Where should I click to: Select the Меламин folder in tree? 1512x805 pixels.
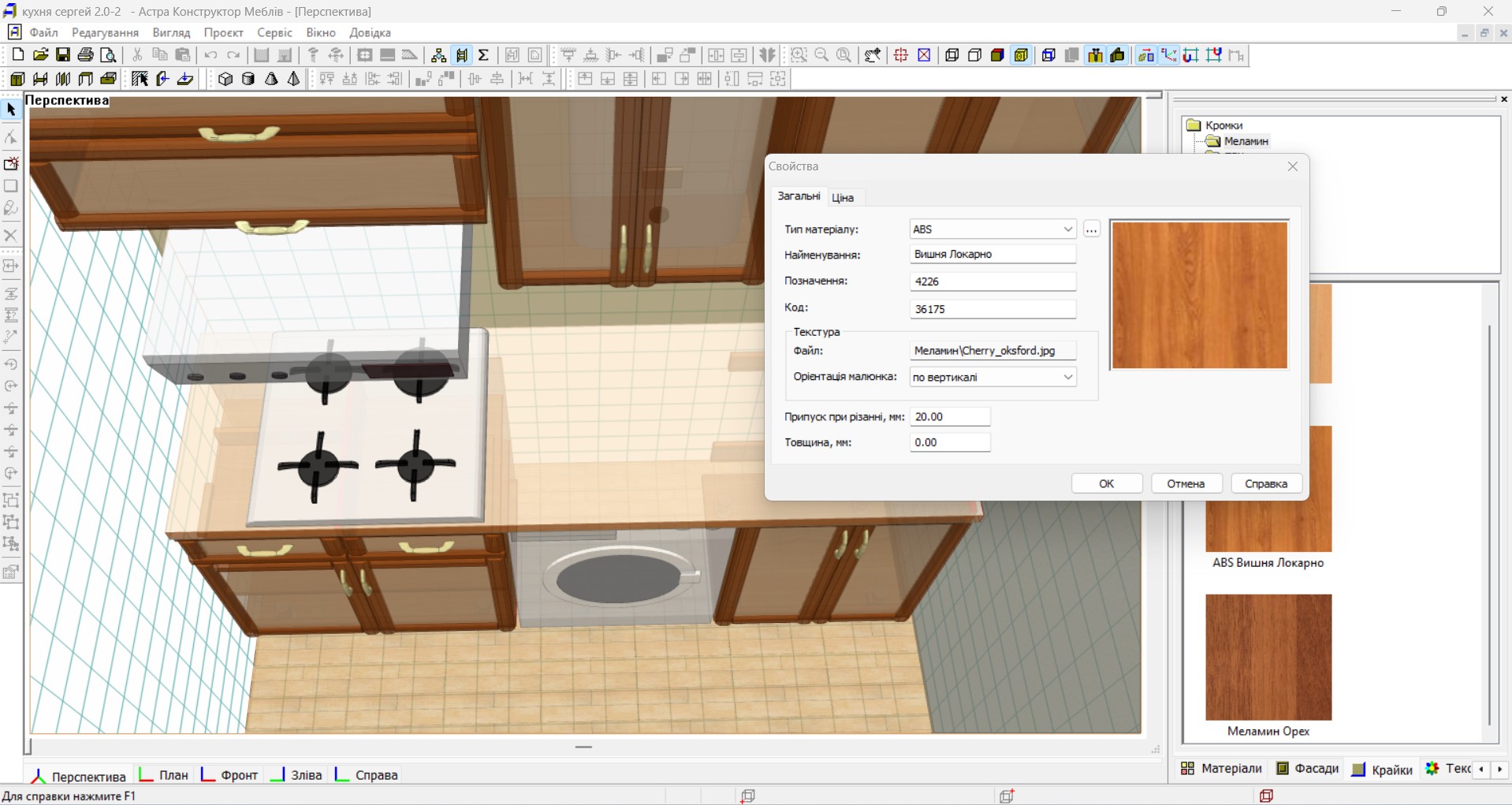point(1246,141)
